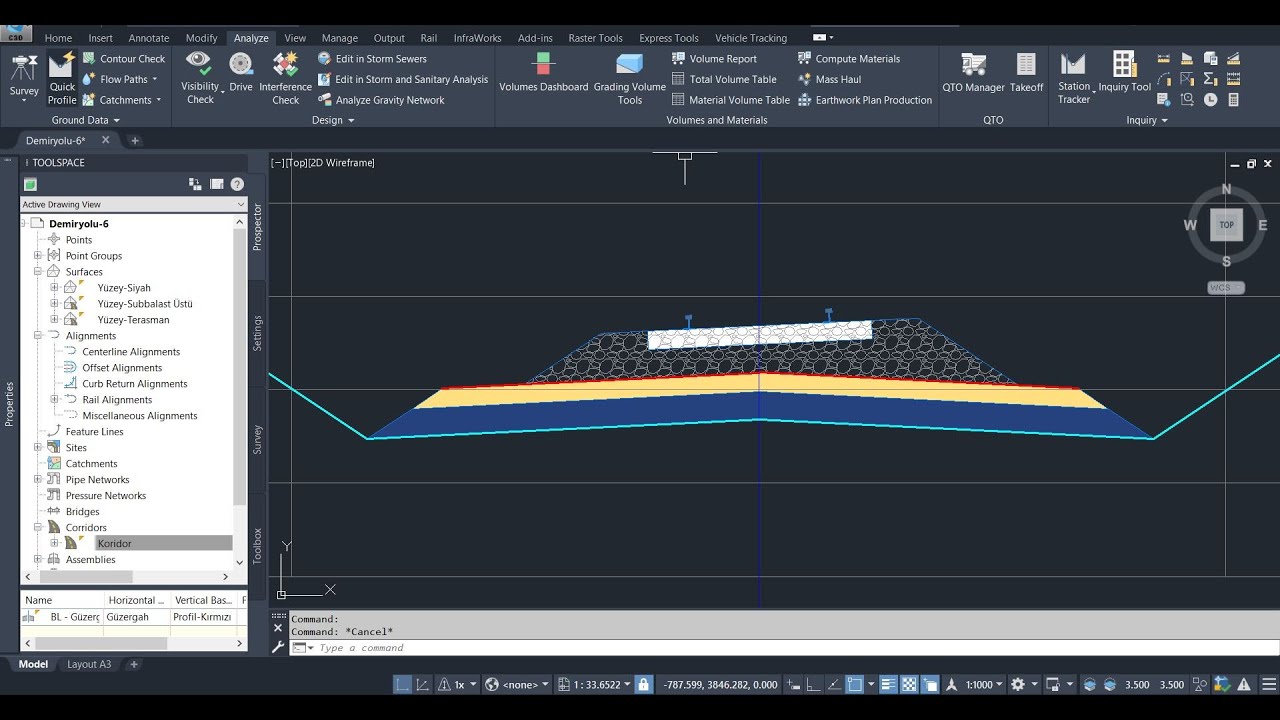Viewport: 1280px width, 720px height.
Task: Run the Interference Check
Action: coord(286,78)
